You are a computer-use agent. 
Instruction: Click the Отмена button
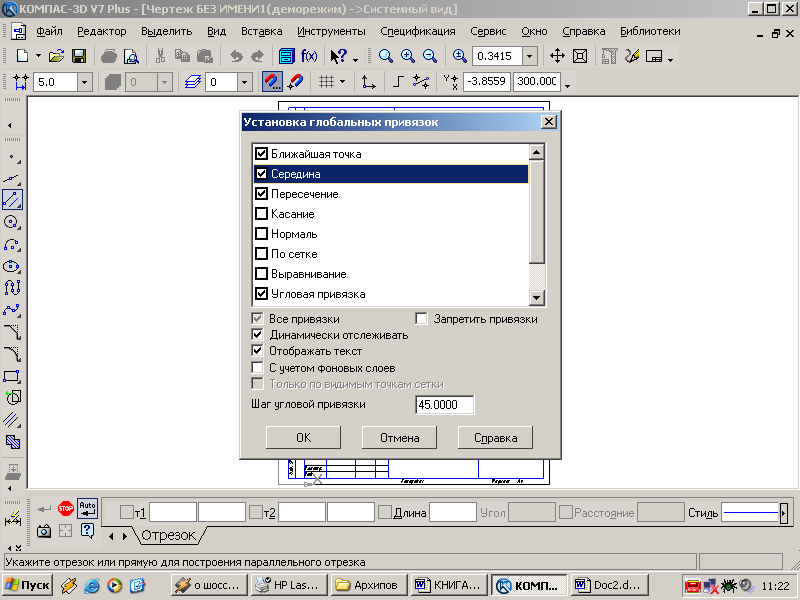point(399,438)
